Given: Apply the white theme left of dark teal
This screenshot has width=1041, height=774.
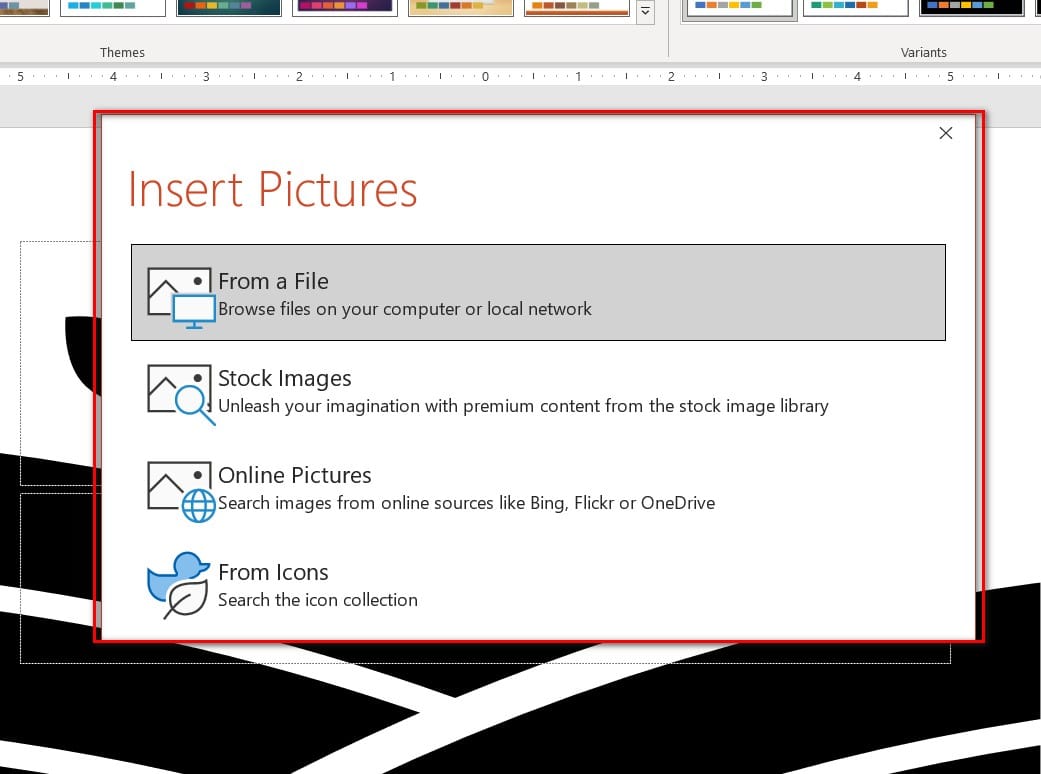Looking at the screenshot, I should tap(112, 8).
